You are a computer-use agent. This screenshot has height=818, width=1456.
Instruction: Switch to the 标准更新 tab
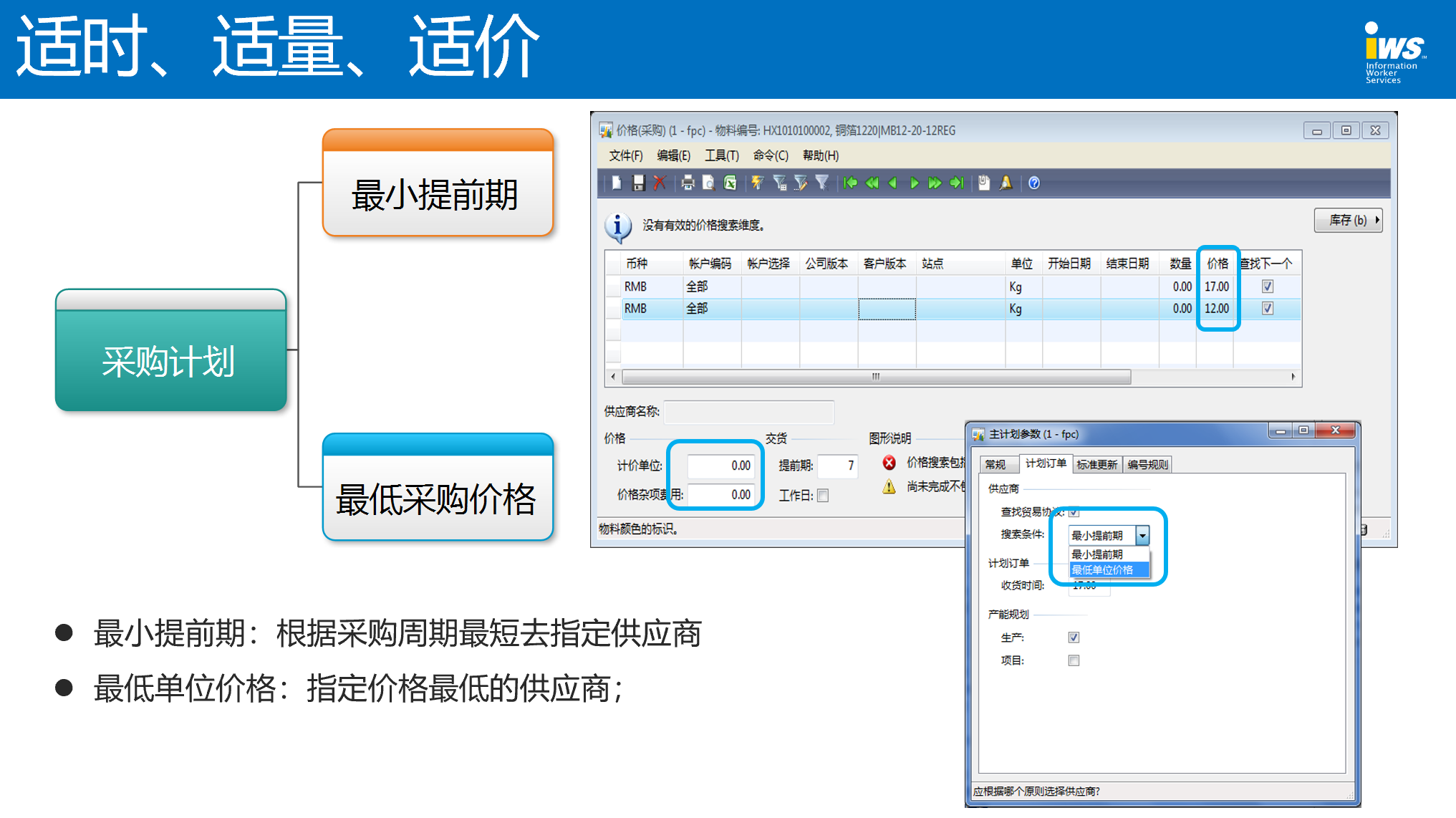(1096, 465)
